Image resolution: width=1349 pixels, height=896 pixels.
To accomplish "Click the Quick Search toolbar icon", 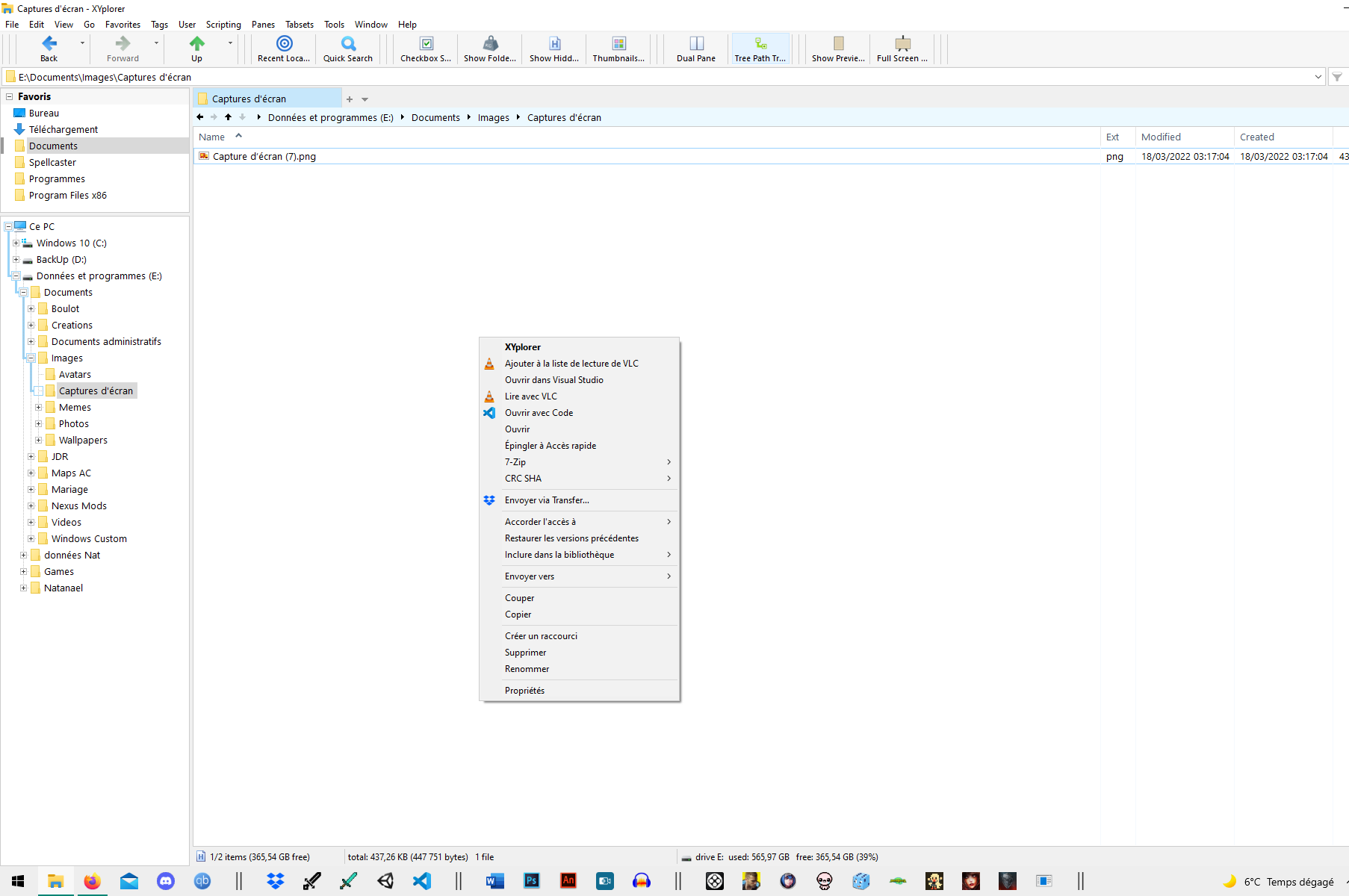I will 347,44.
